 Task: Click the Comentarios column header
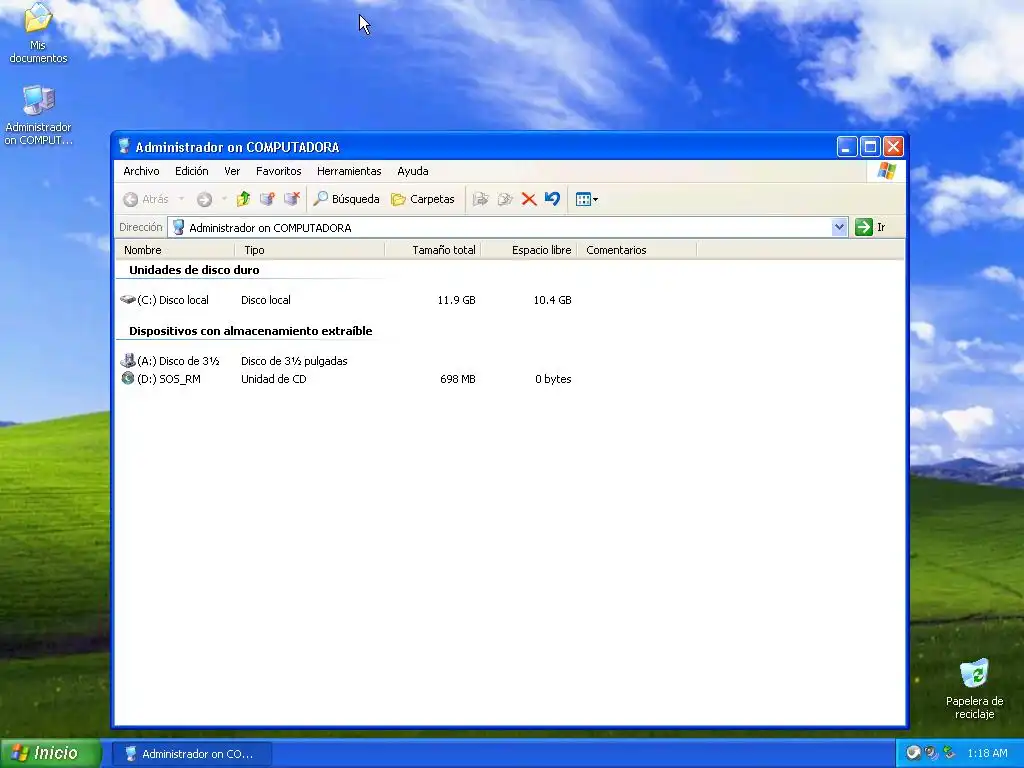point(637,250)
